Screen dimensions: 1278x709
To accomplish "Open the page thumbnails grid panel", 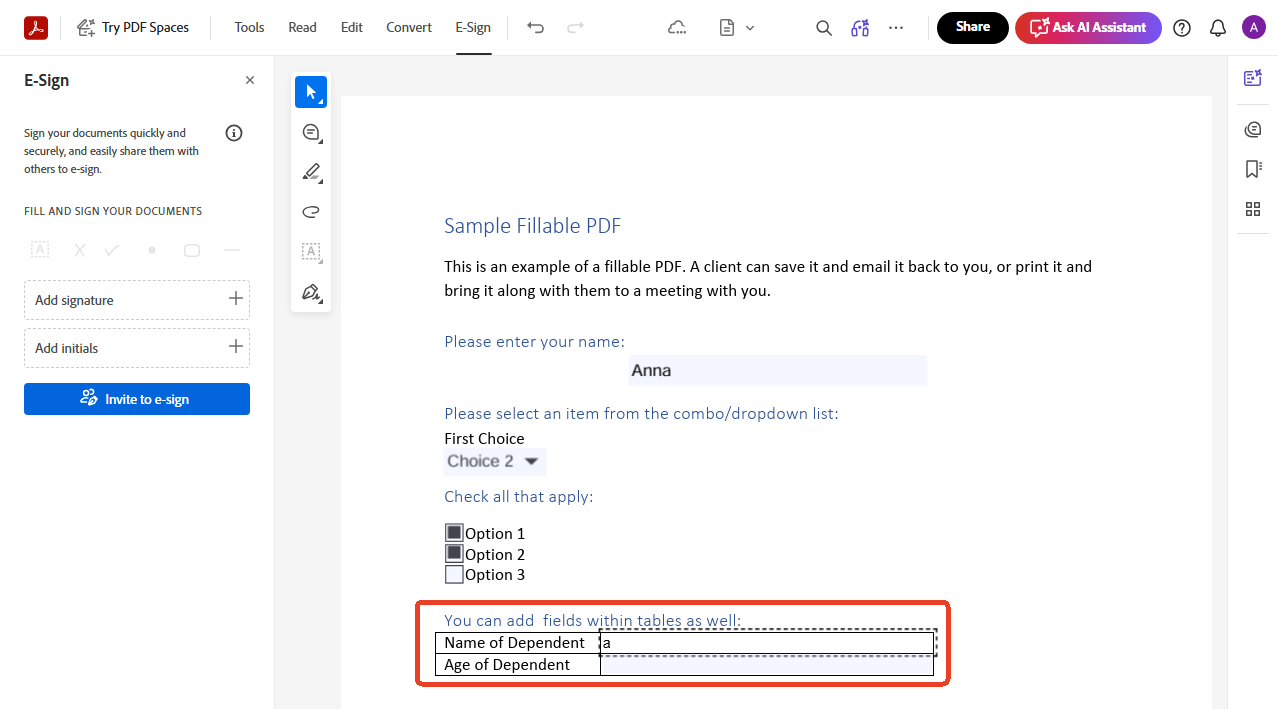I will pyautogui.click(x=1253, y=209).
